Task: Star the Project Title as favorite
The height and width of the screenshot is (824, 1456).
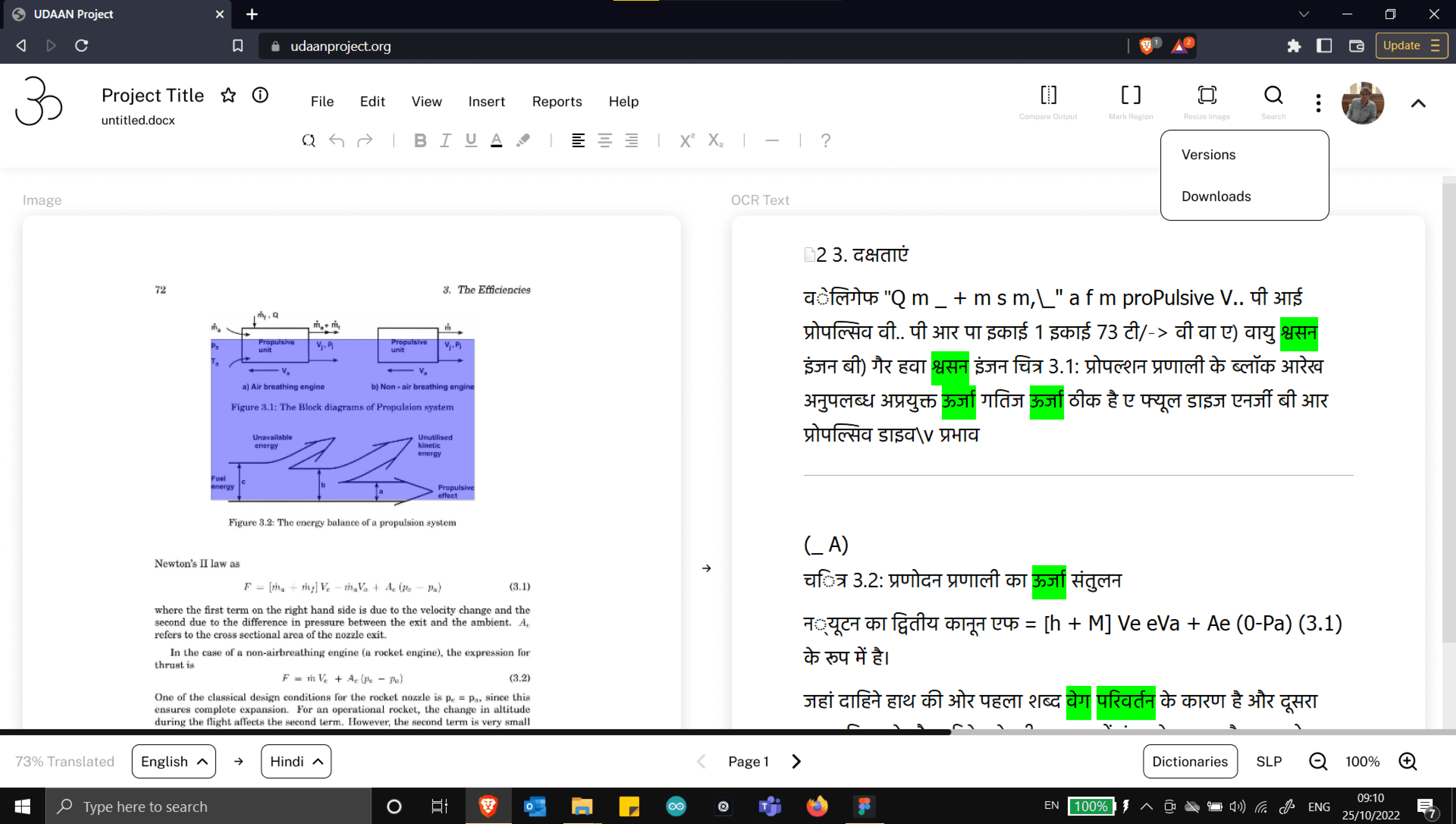Action: 228,96
